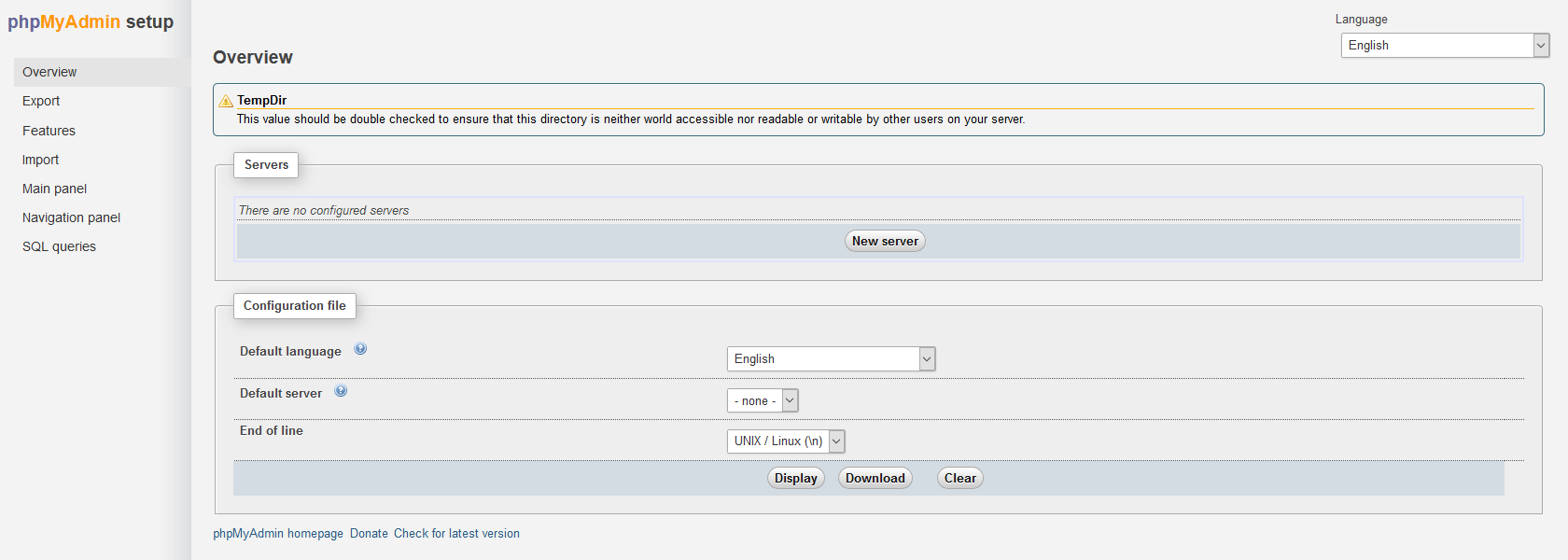Open the phpMyAdmin homepage link
This screenshot has height=560, width=1568.
pos(278,534)
